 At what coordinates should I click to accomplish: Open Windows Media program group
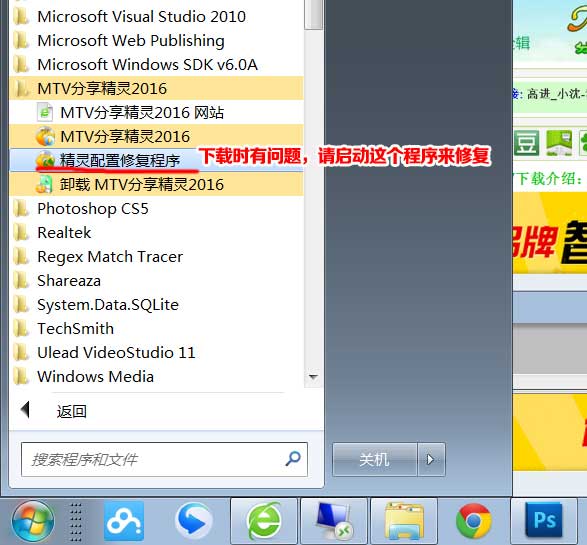(x=156, y=376)
